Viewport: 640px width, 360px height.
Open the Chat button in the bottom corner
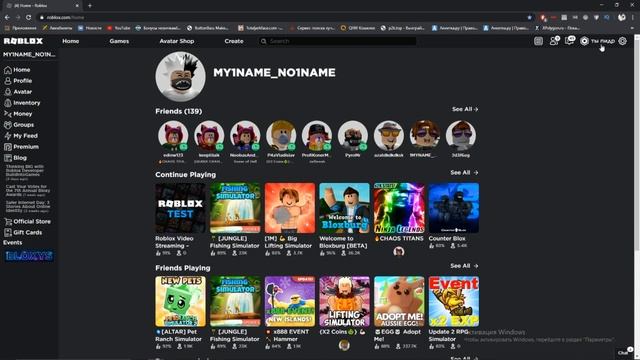pyautogui.click(x=624, y=352)
